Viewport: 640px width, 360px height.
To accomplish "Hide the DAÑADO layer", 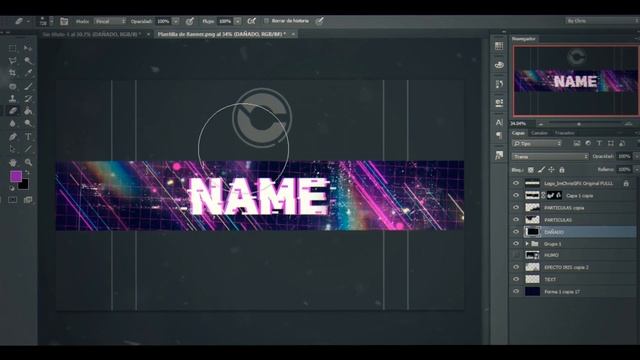I will click(516, 232).
